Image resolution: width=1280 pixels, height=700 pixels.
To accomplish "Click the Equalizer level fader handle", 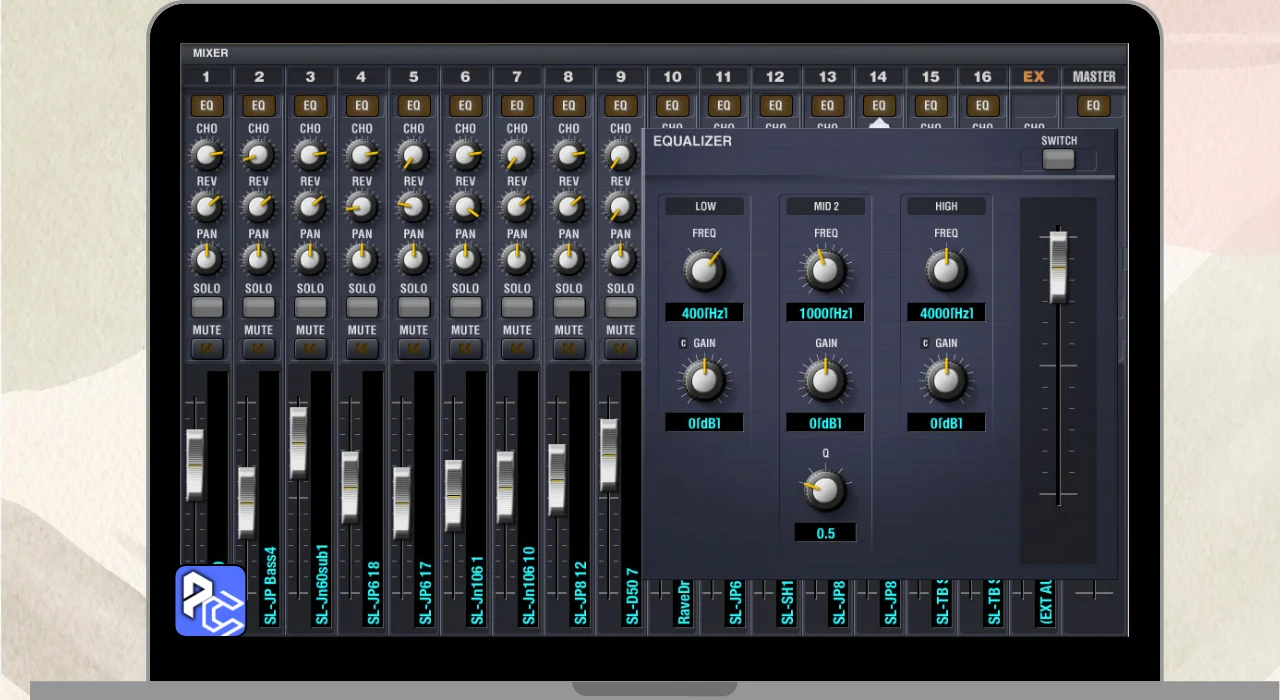I will tap(1057, 264).
